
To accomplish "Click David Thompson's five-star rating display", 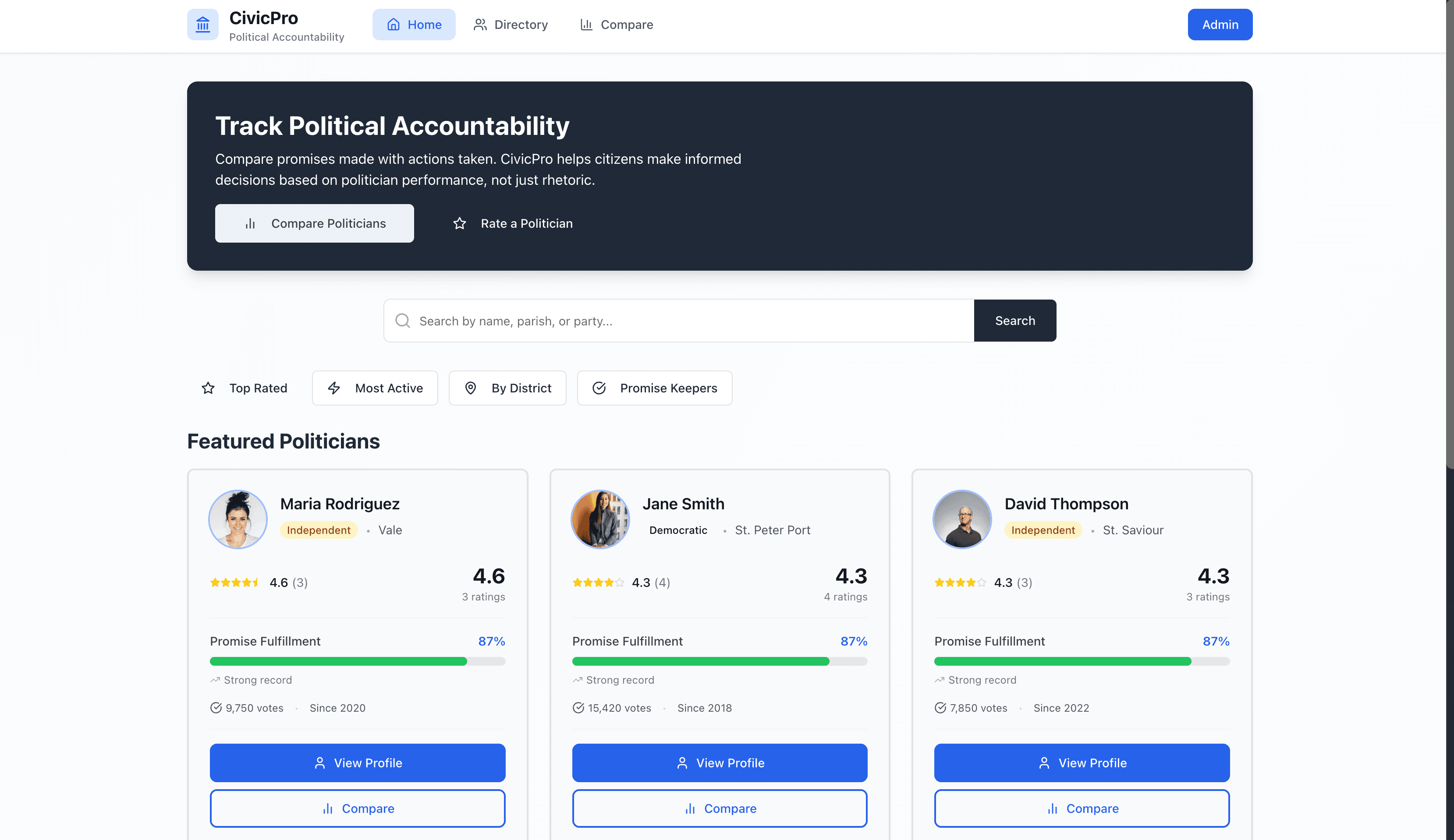I will coord(960,582).
